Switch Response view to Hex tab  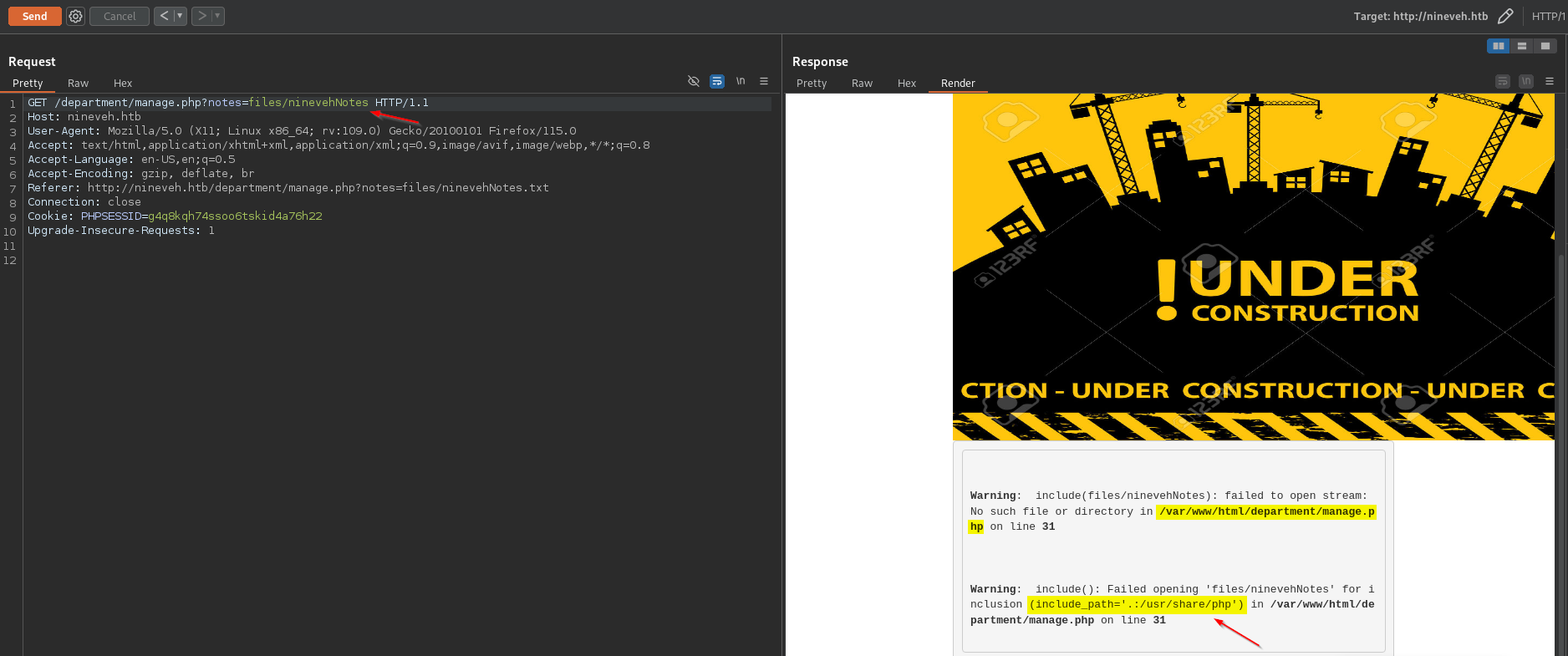coord(906,83)
